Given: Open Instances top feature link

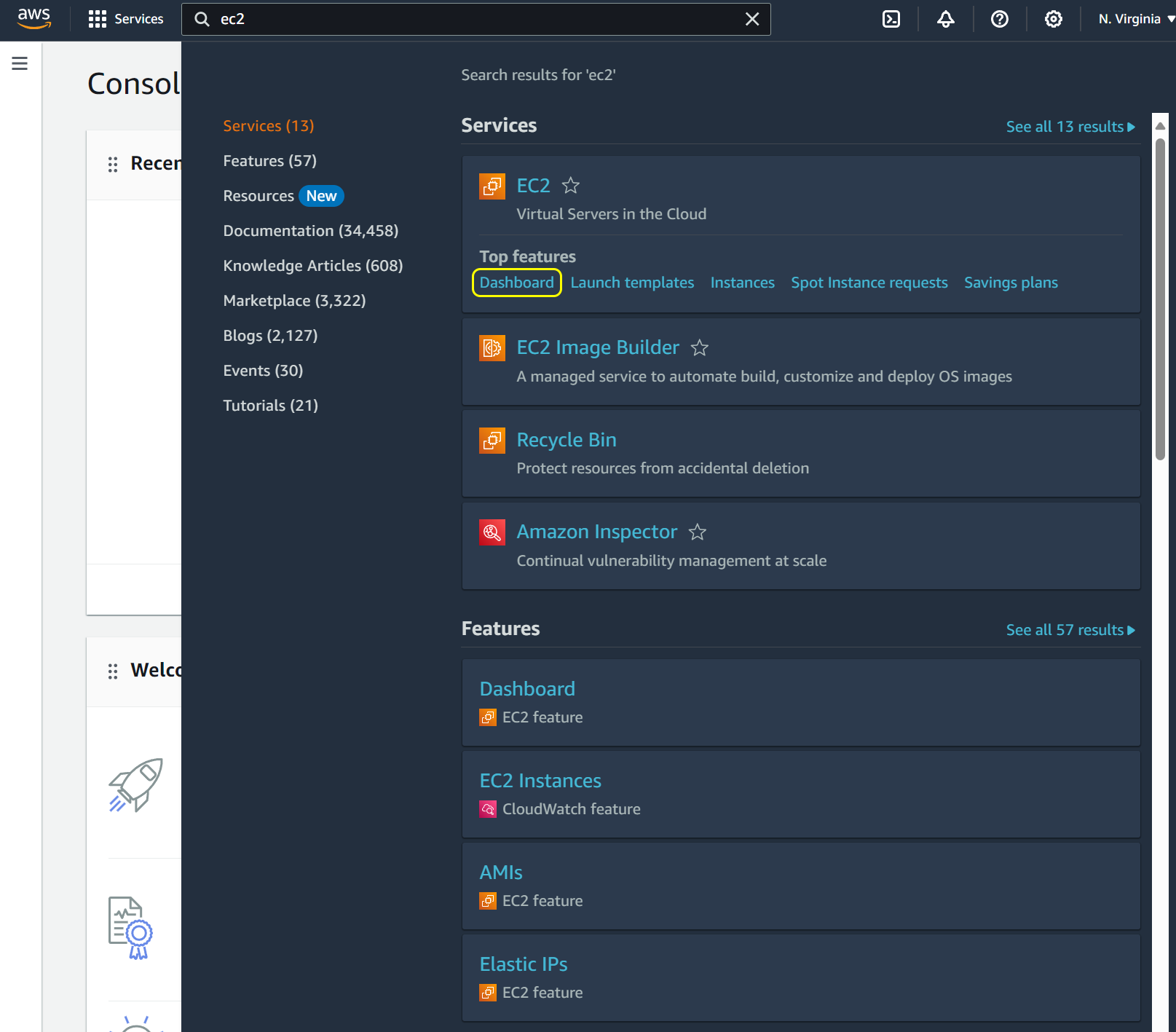Looking at the screenshot, I should (x=742, y=283).
